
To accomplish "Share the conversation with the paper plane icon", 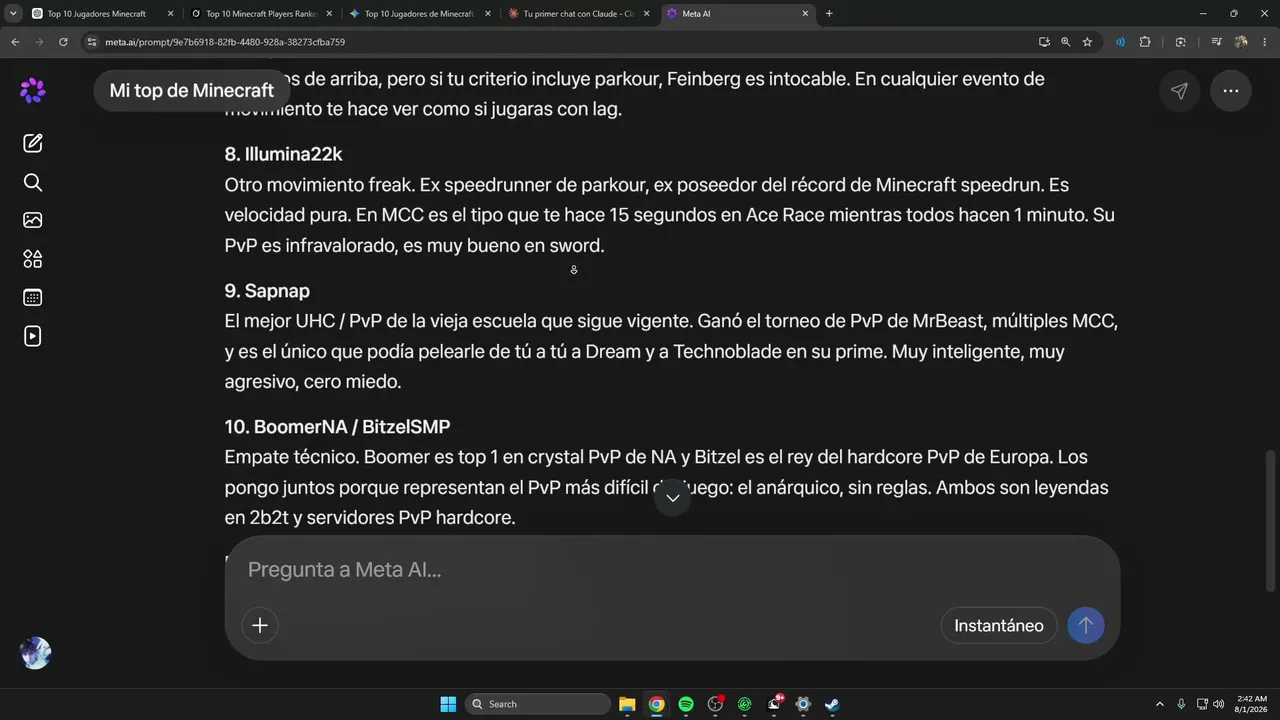I will 1180,91.
